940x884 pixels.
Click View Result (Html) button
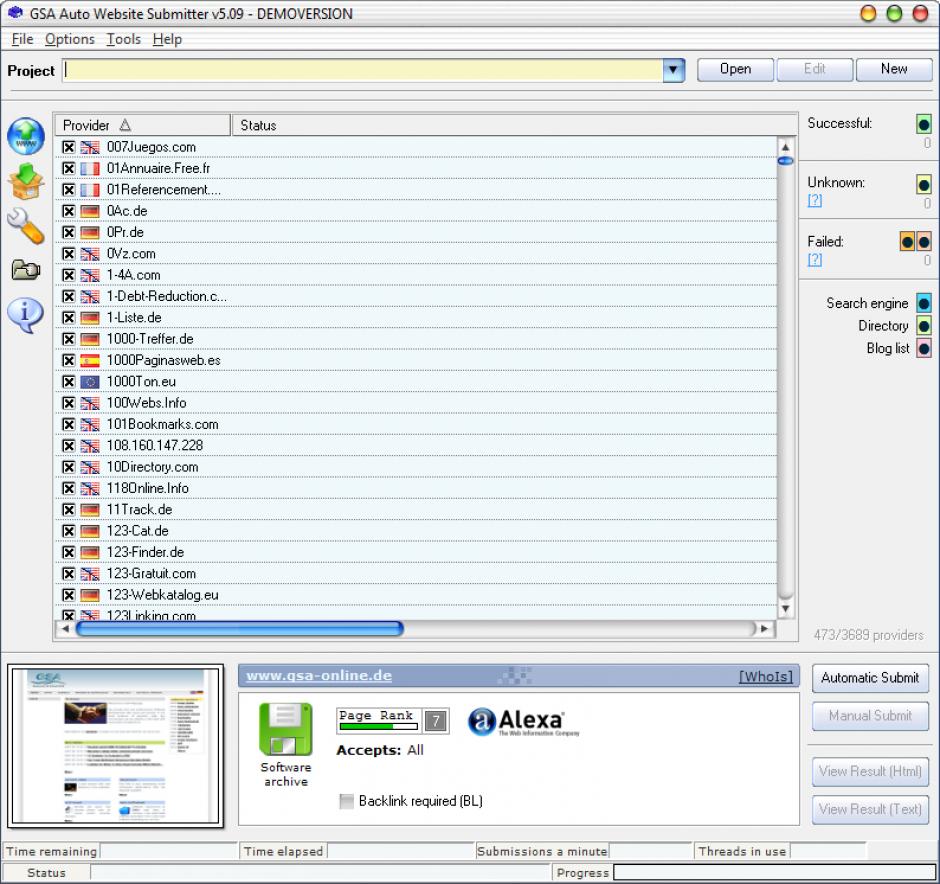click(870, 772)
